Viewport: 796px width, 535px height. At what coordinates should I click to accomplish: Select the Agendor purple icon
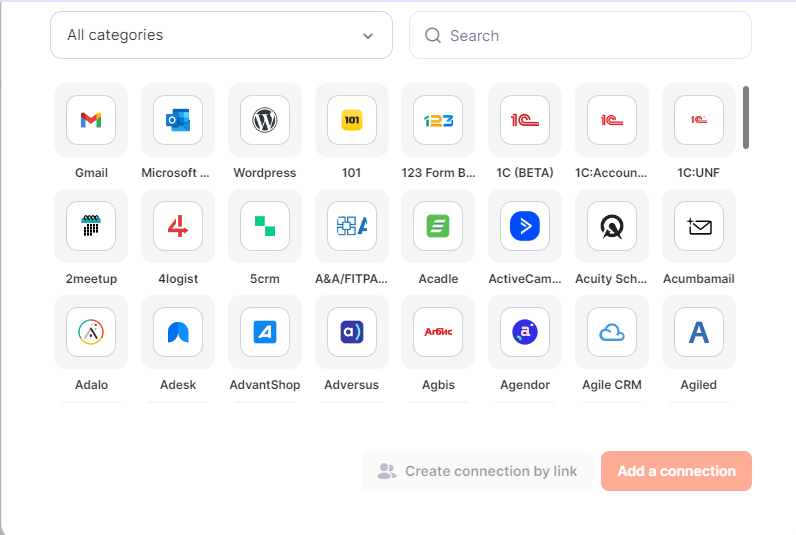(525, 332)
